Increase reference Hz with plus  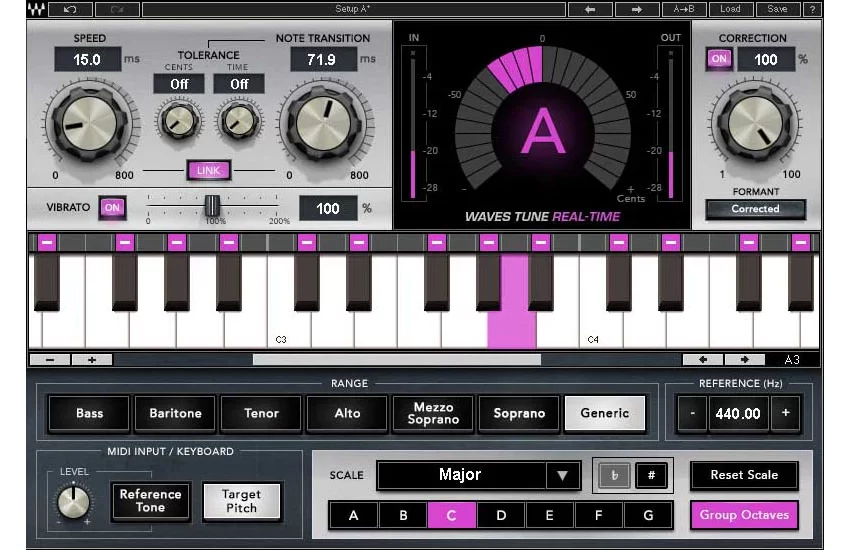[785, 413]
